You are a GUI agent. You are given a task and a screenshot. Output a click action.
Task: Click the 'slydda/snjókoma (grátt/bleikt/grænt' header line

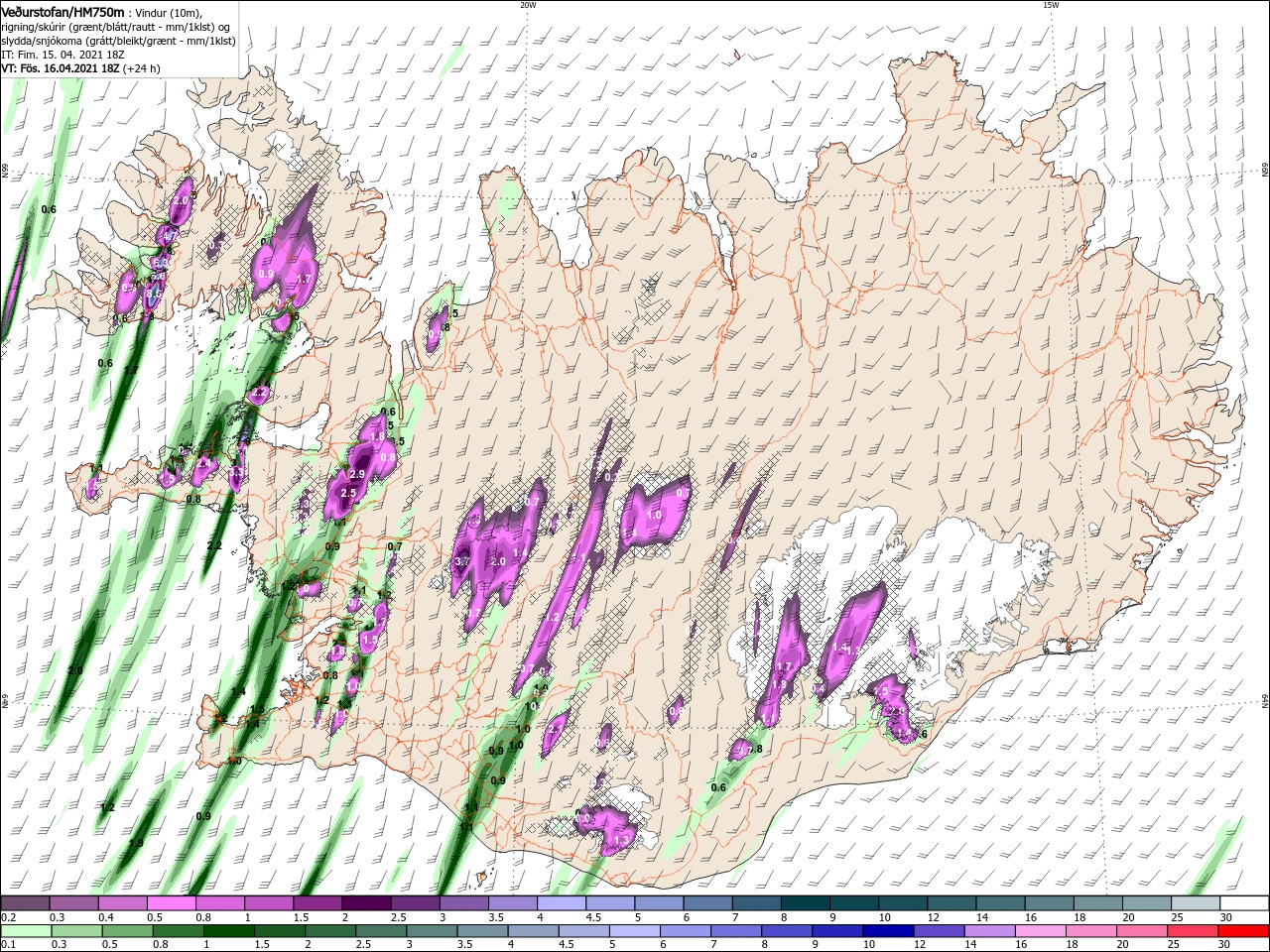click(x=117, y=40)
